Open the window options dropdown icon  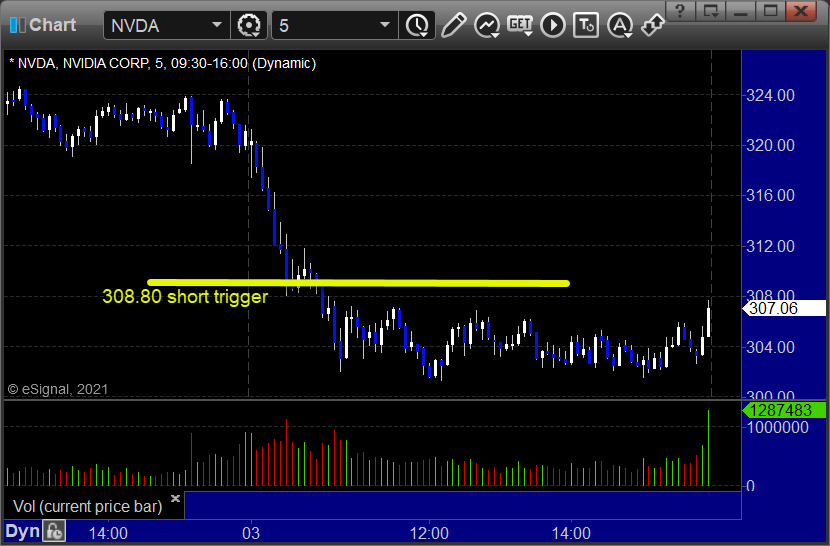coord(710,11)
